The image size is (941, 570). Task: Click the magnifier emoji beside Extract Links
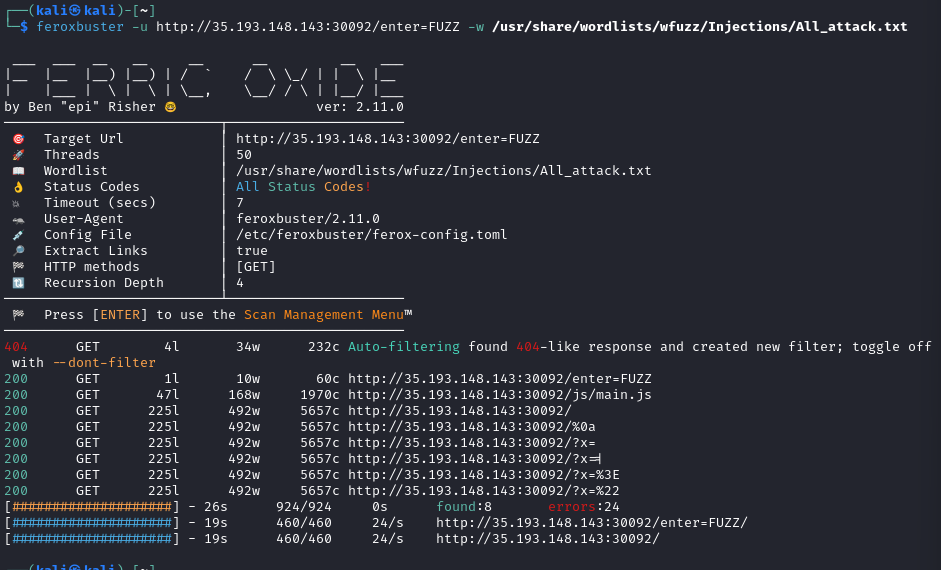(x=19, y=251)
